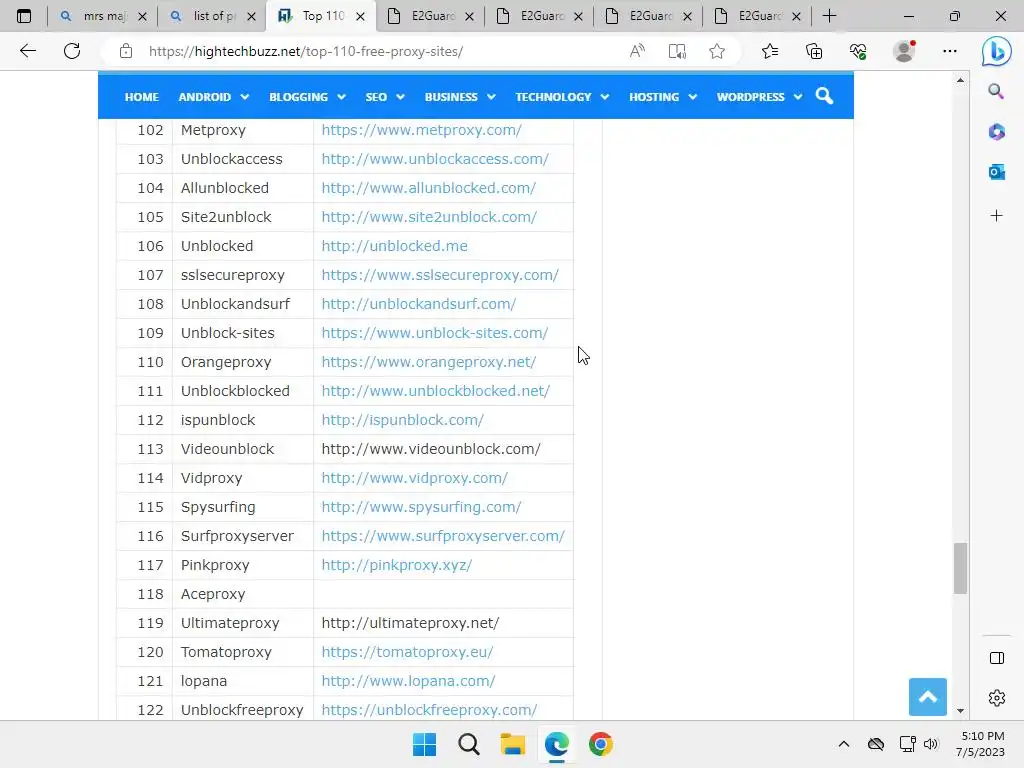The height and width of the screenshot is (768, 1024).
Task: Reload the page with refresh icon
Action: (x=72, y=51)
